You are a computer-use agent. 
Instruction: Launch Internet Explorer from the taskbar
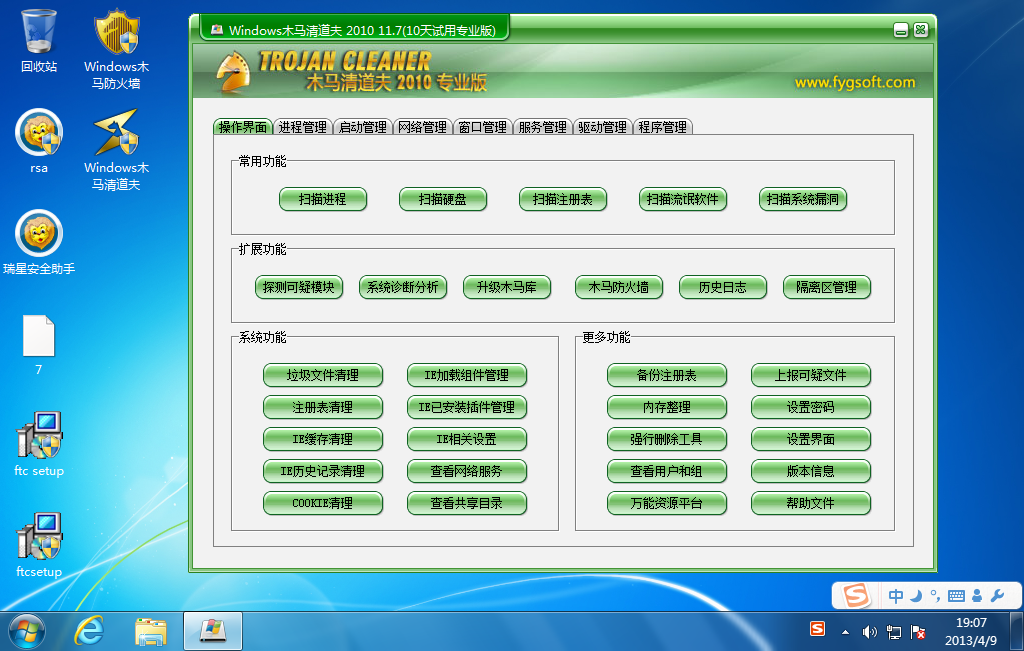click(x=89, y=631)
